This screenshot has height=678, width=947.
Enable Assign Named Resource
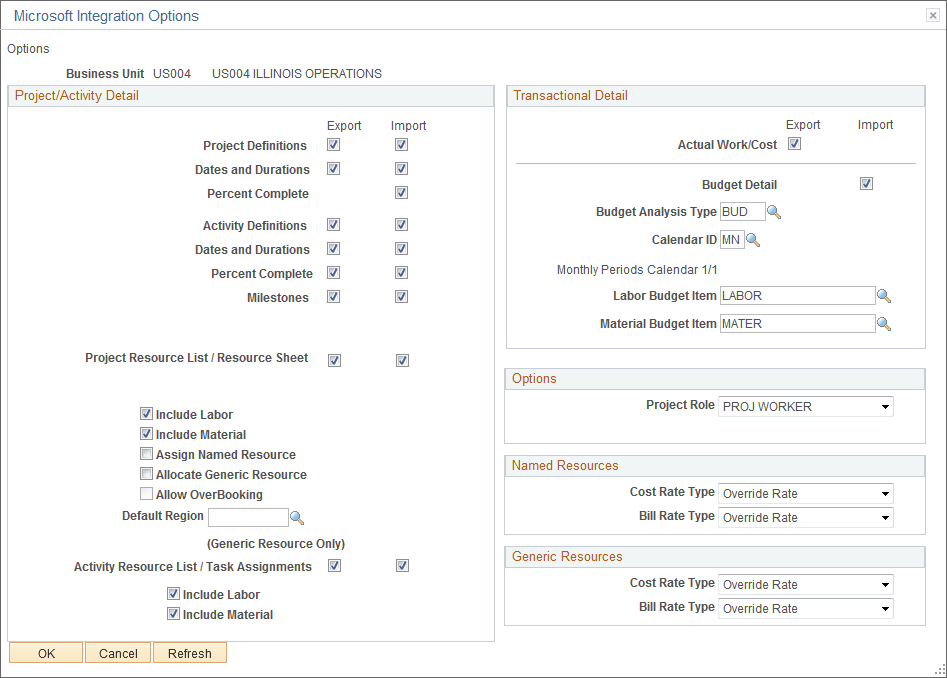pos(146,453)
